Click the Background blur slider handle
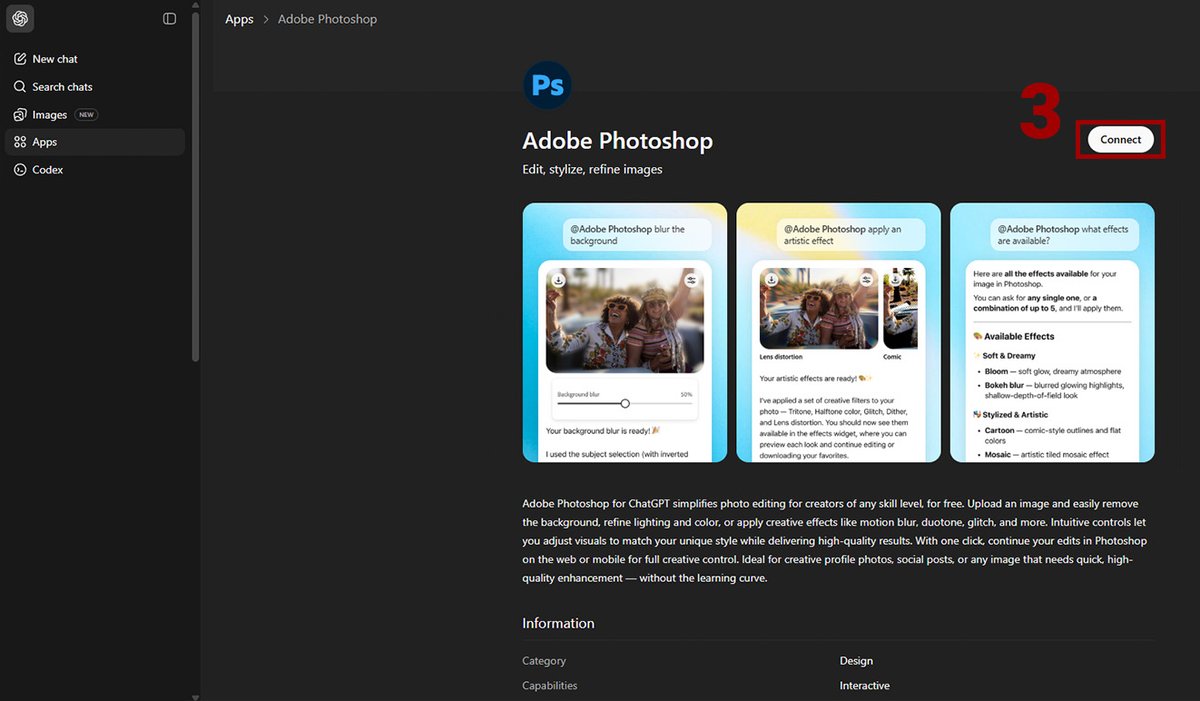1200x701 pixels. pos(625,403)
